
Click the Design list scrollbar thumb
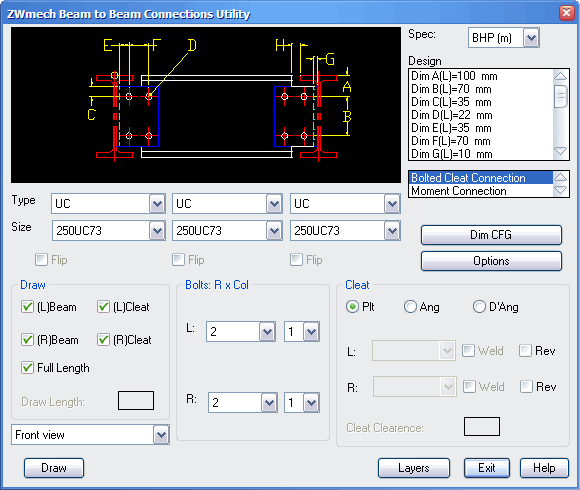[x=561, y=96]
